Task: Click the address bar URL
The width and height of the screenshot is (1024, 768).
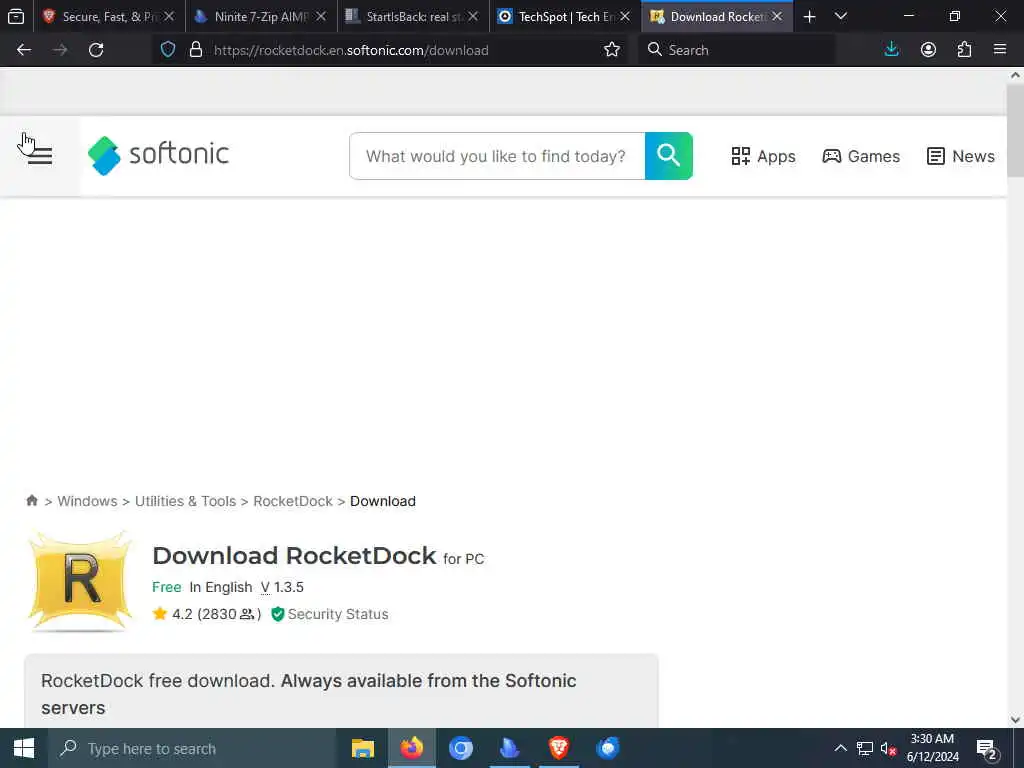Action: coord(351,50)
